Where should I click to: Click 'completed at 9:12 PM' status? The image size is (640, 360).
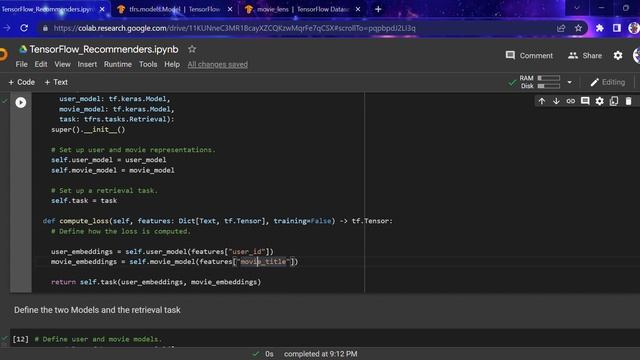pos(320,354)
